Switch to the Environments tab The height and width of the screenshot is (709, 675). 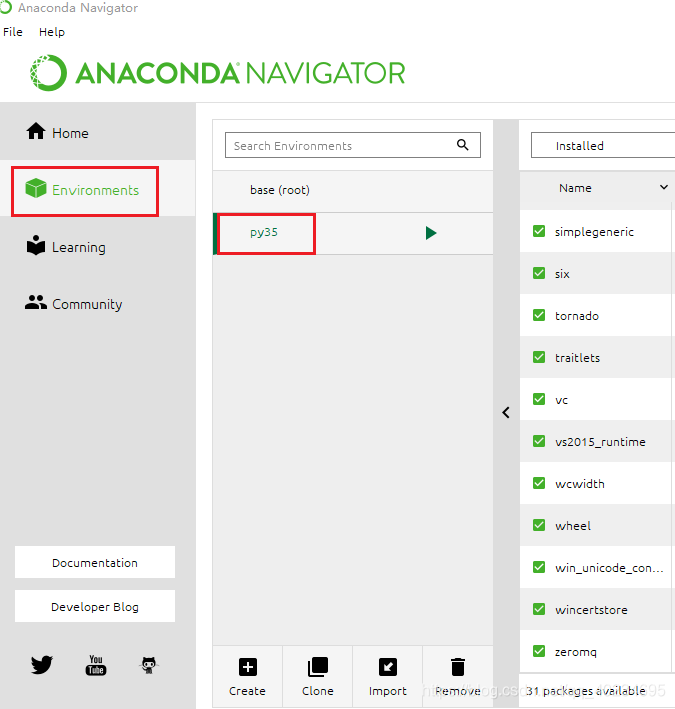(x=98, y=190)
